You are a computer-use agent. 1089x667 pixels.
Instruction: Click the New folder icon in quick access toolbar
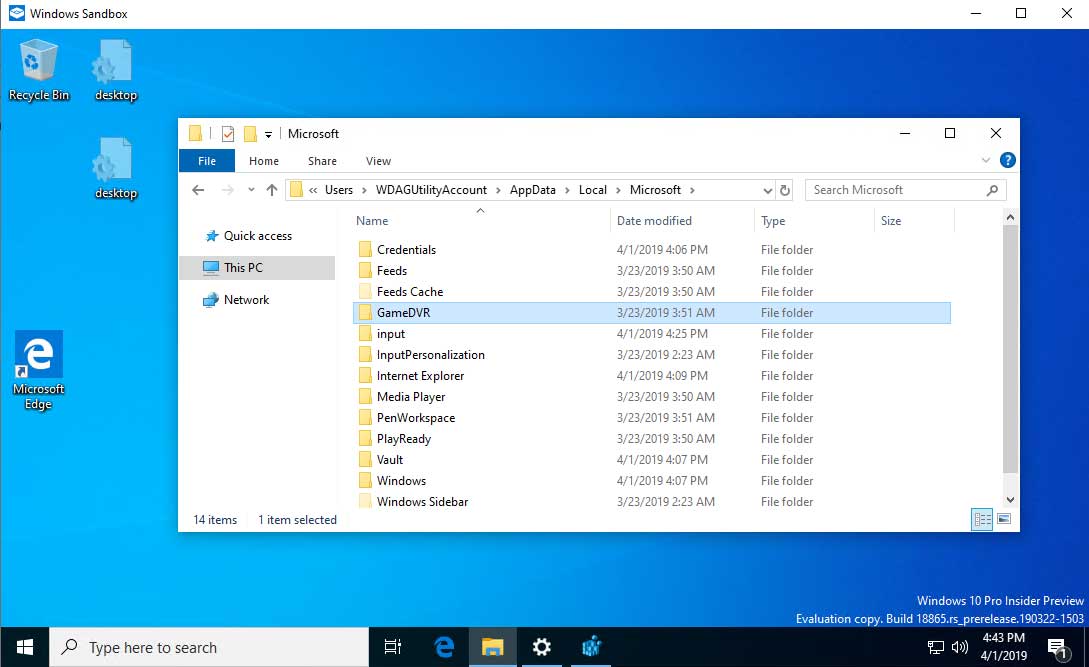(250, 133)
